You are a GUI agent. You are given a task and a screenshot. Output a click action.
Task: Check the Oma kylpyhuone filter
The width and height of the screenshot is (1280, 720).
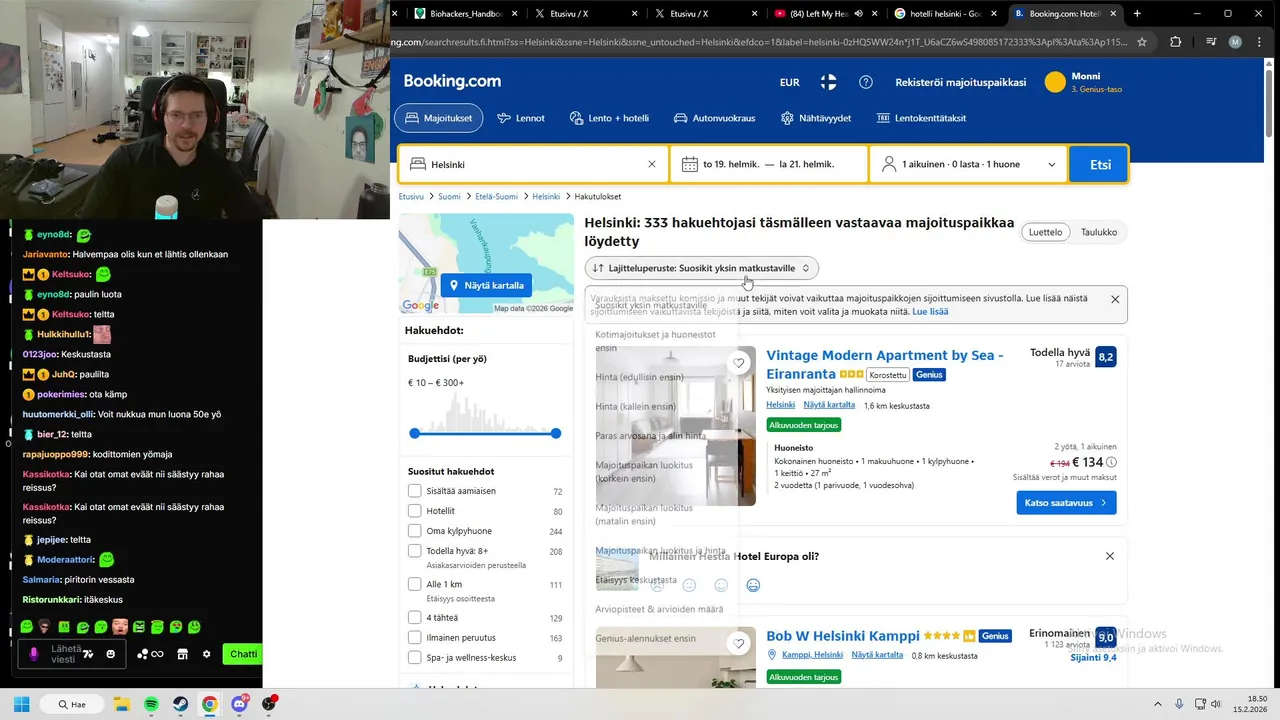(415, 531)
